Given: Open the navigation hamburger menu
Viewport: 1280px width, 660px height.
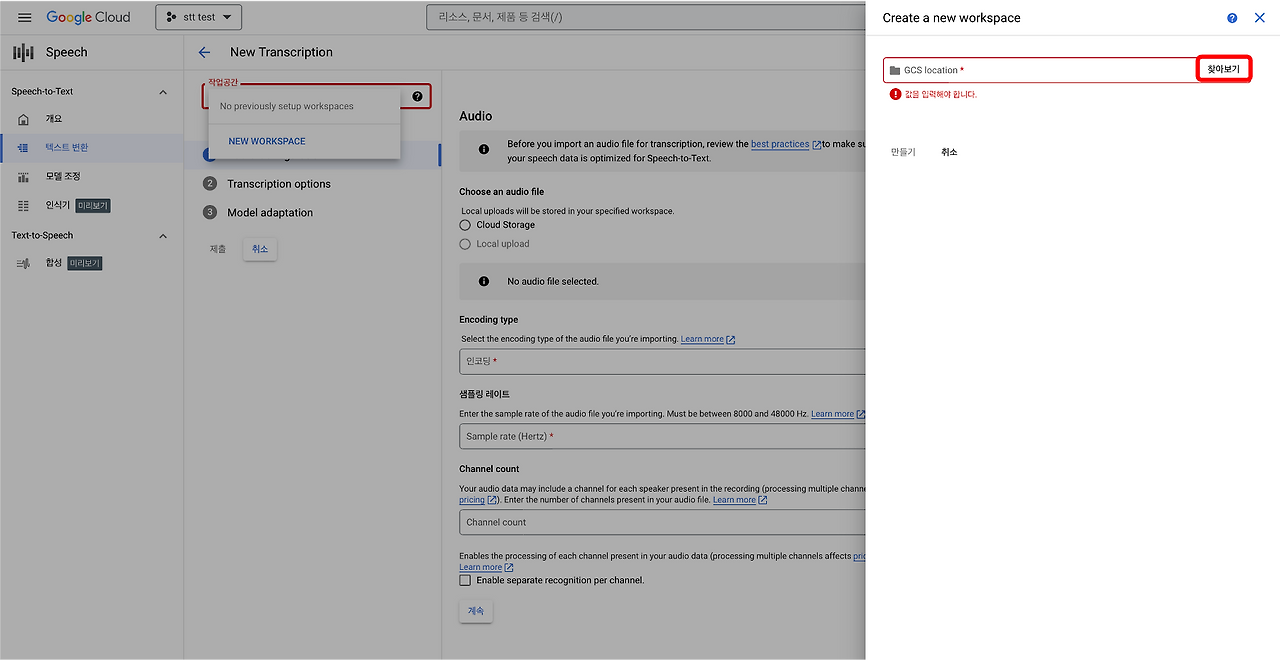Looking at the screenshot, I should 24,16.
